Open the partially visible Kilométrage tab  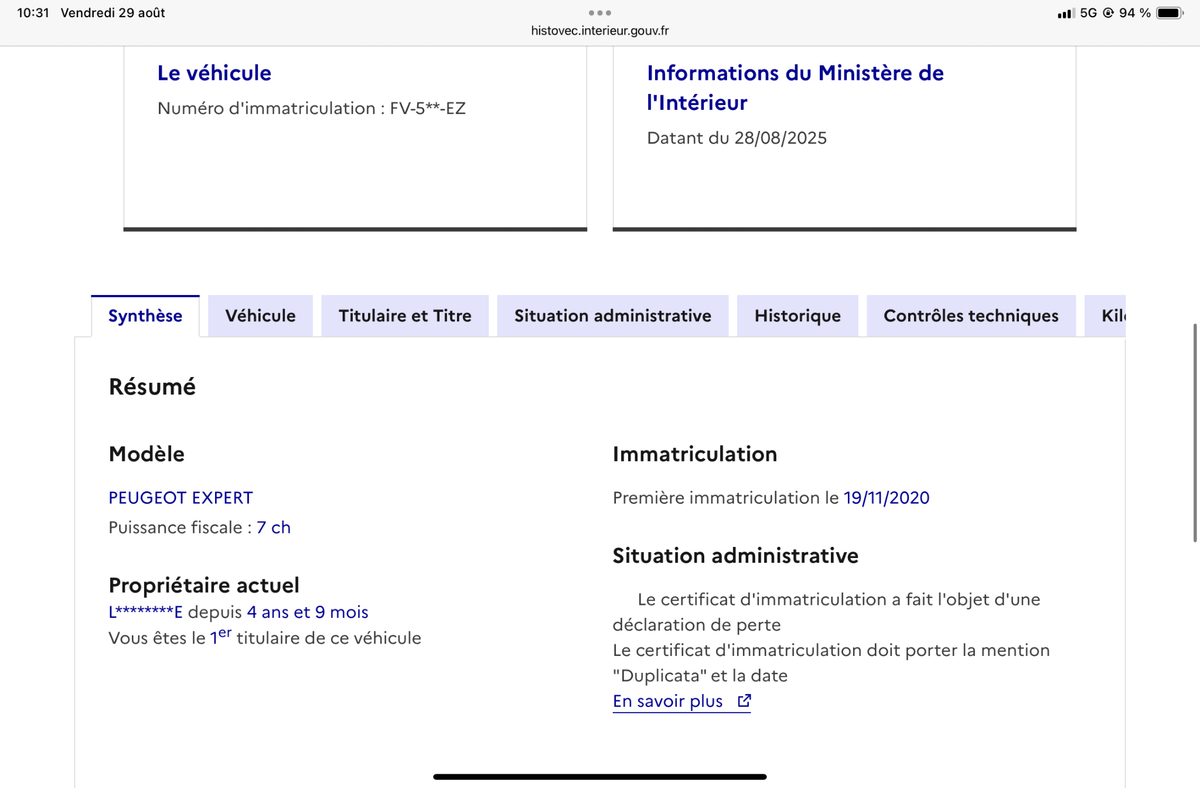click(1106, 316)
